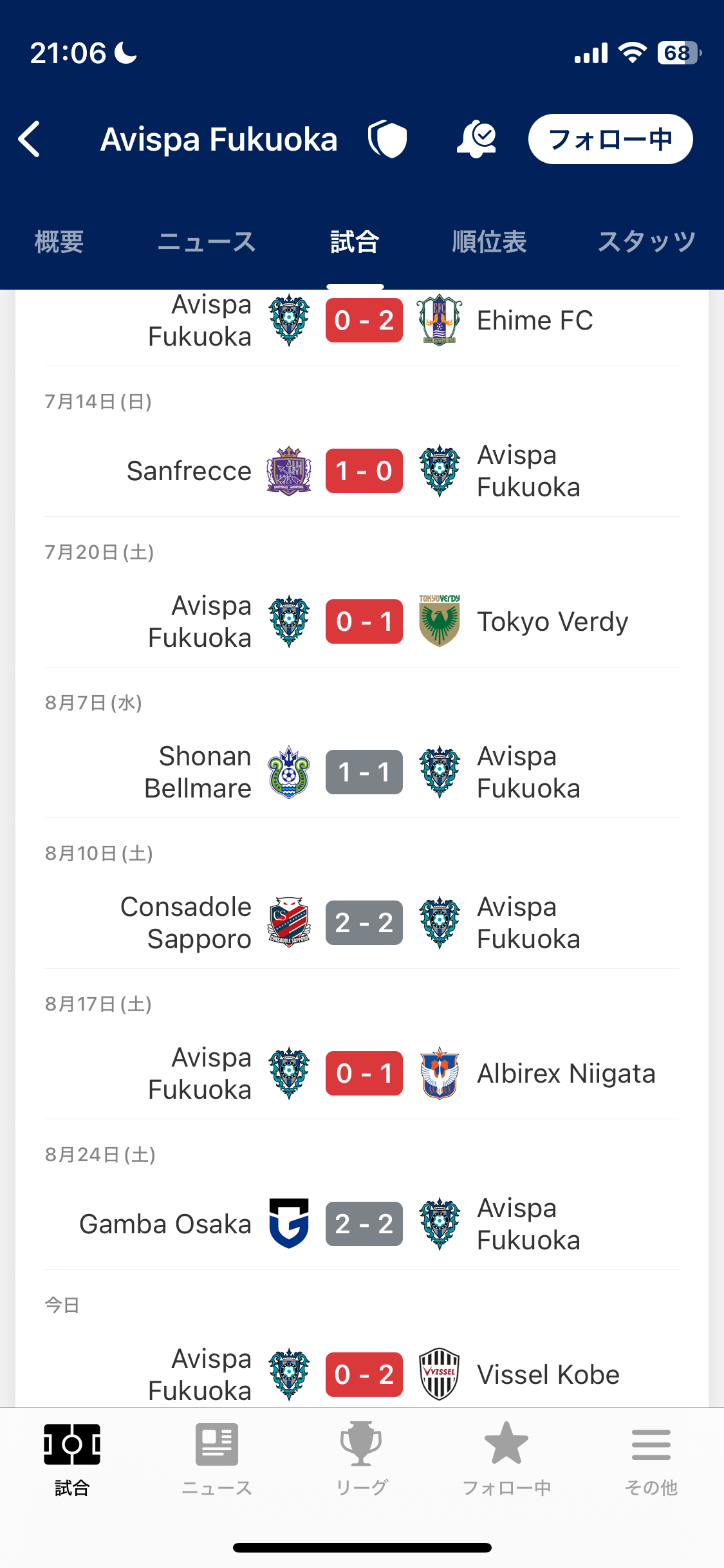Open the フォロー中 star in bottom bar

pyautogui.click(x=506, y=1458)
